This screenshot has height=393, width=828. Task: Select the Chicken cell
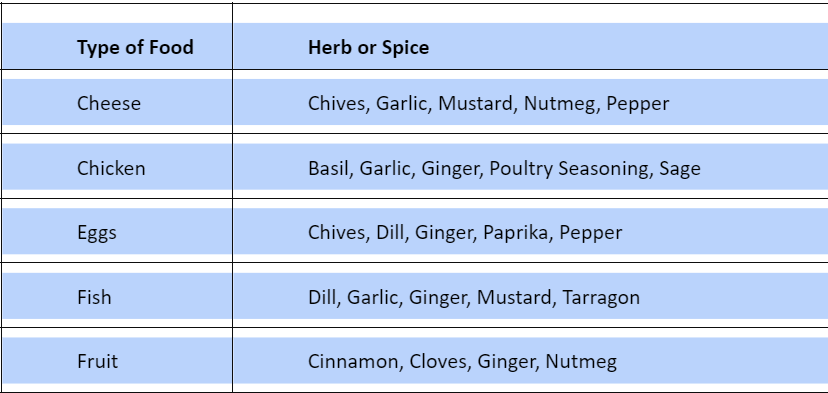(117, 166)
